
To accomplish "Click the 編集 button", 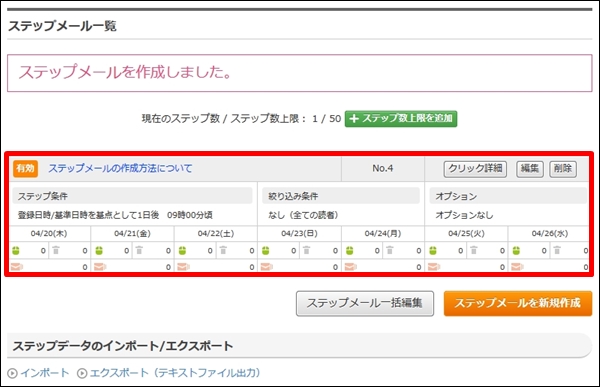I will pyautogui.click(x=530, y=169).
